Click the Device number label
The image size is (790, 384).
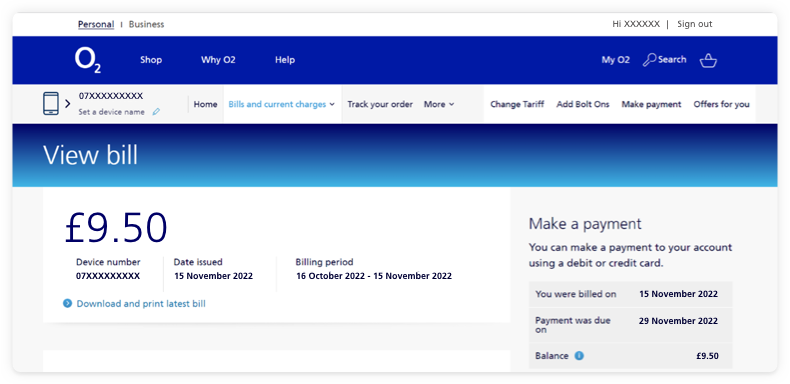(108, 262)
